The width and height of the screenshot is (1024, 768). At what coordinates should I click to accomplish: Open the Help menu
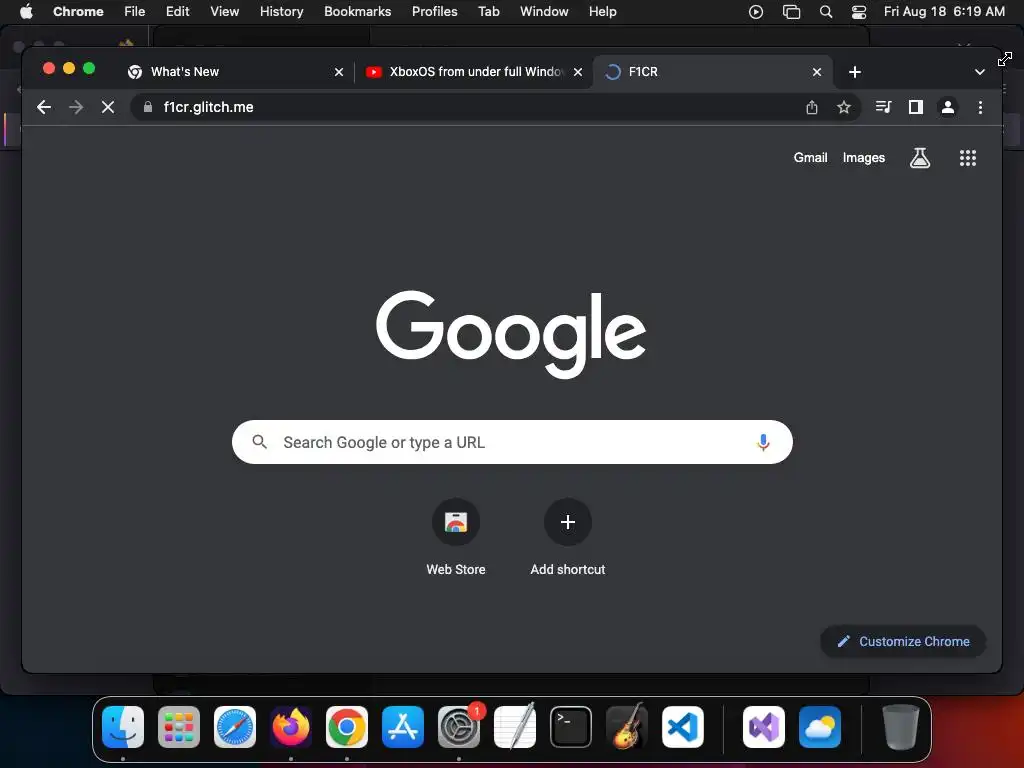coord(602,12)
